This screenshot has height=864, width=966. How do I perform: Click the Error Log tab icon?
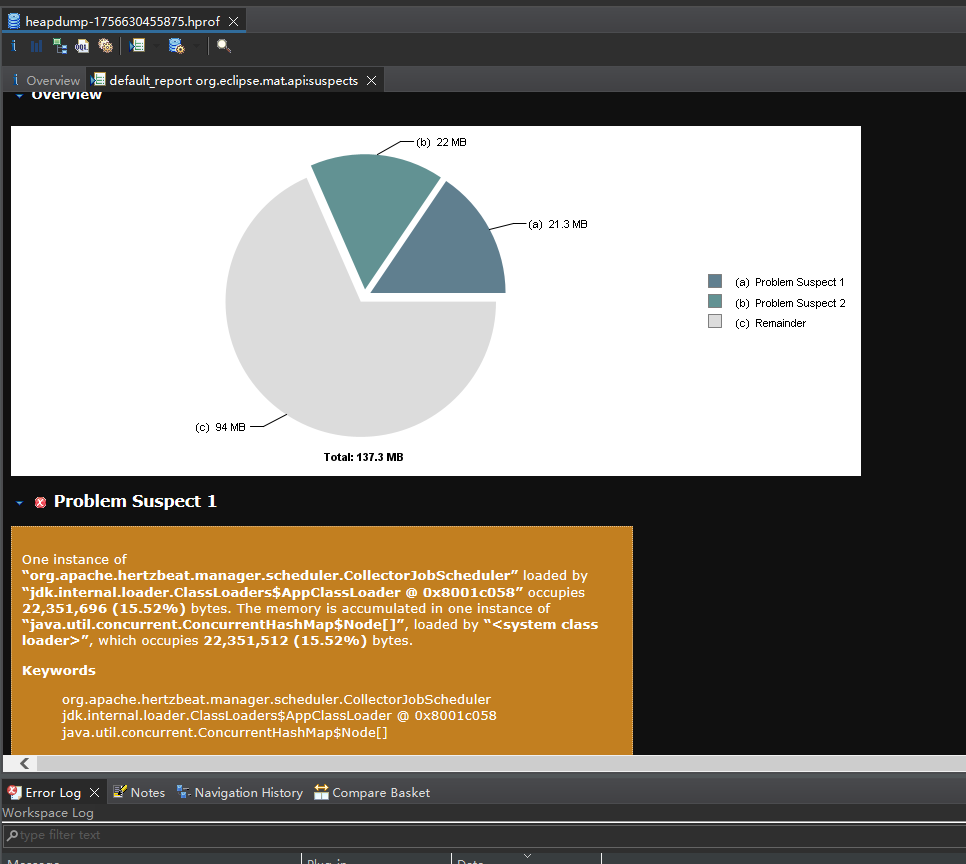14,793
